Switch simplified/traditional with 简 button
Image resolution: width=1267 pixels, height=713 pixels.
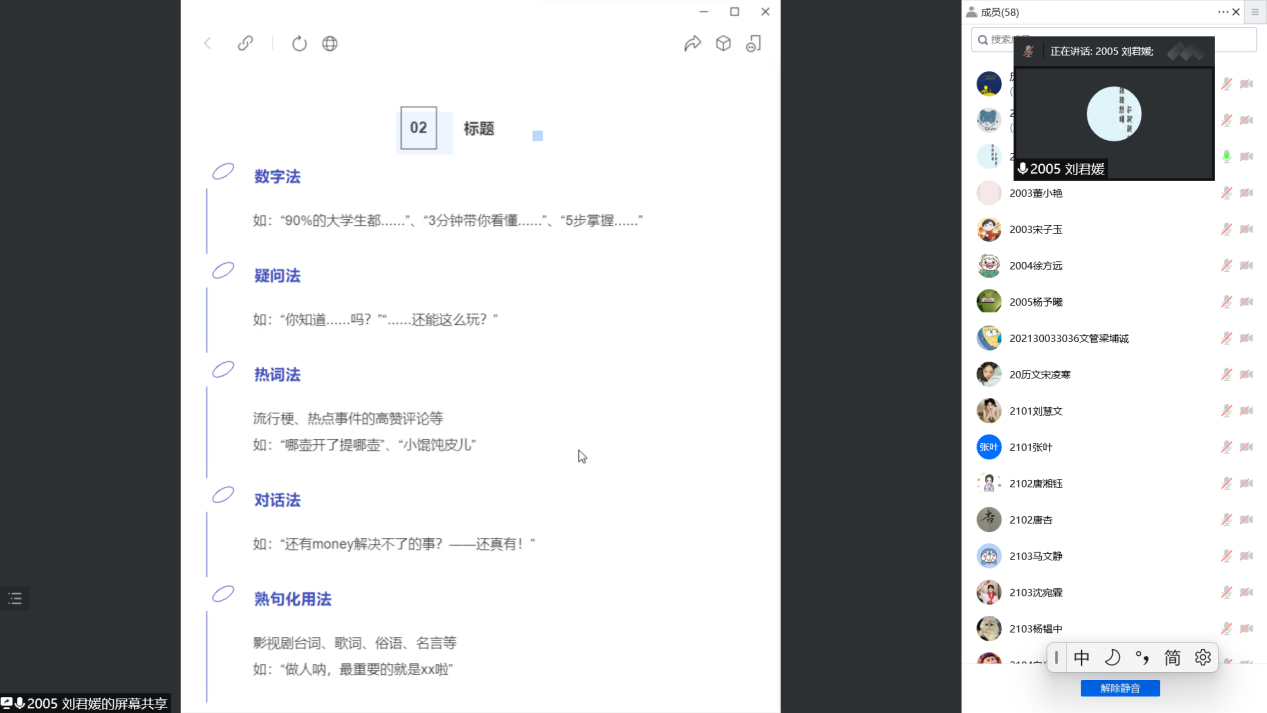[x=1172, y=657]
